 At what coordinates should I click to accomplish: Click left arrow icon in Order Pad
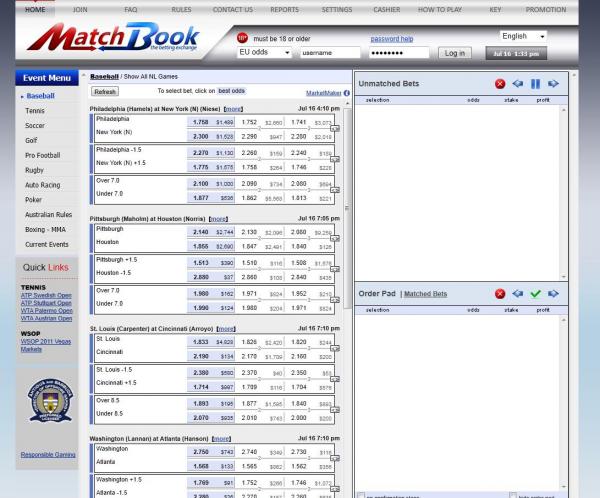[x=518, y=294]
